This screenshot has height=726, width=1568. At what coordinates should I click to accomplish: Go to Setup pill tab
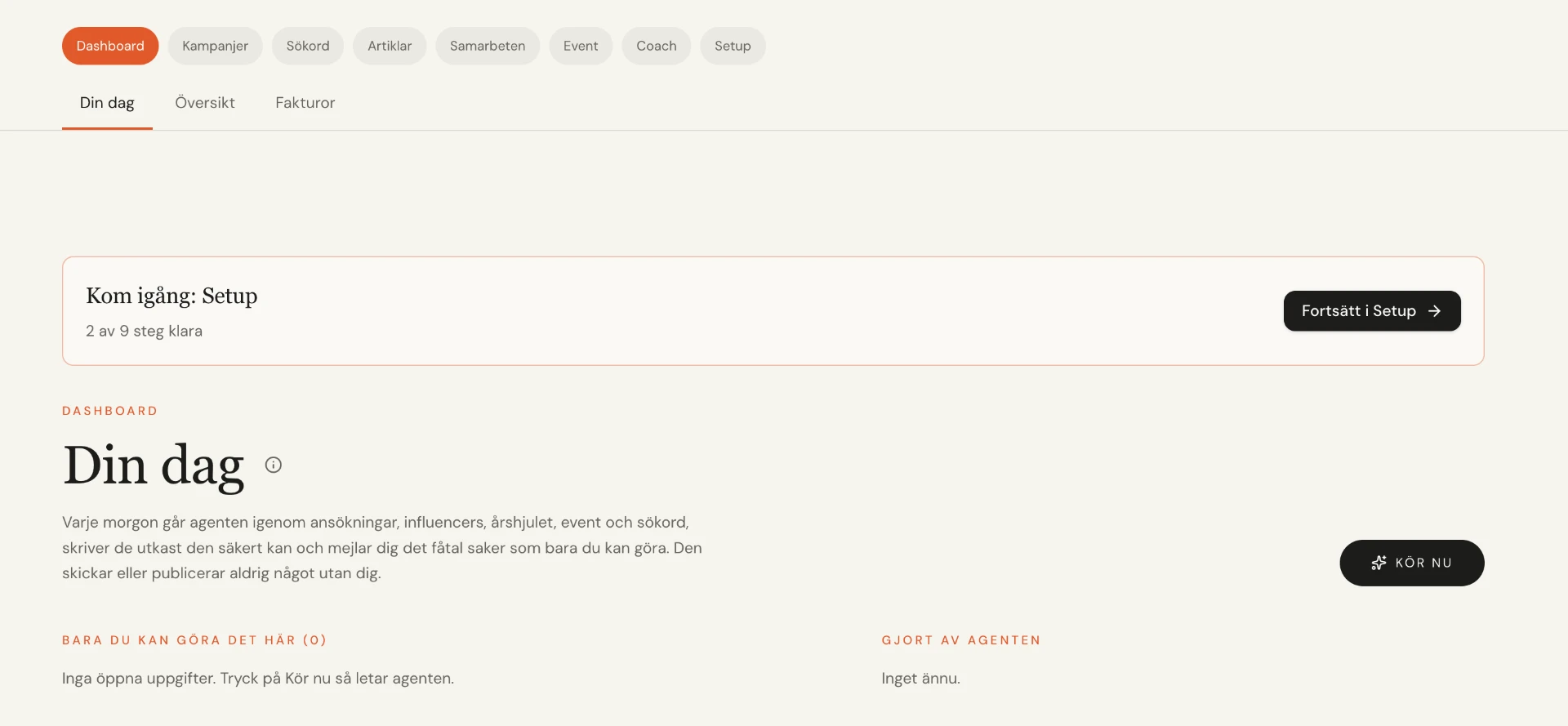point(733,46)
